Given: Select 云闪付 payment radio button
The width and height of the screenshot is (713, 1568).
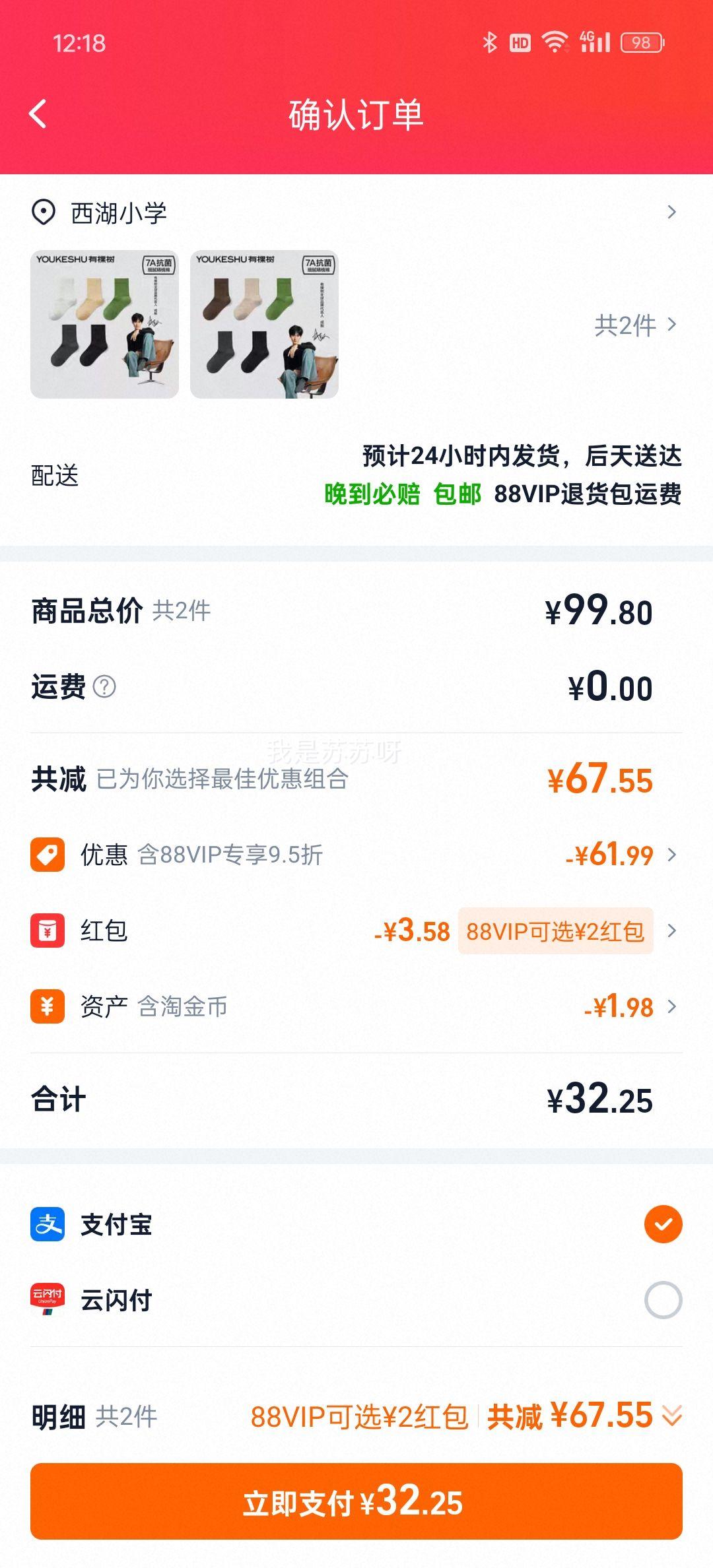Looking at the screenshot, I should 663,1300.
